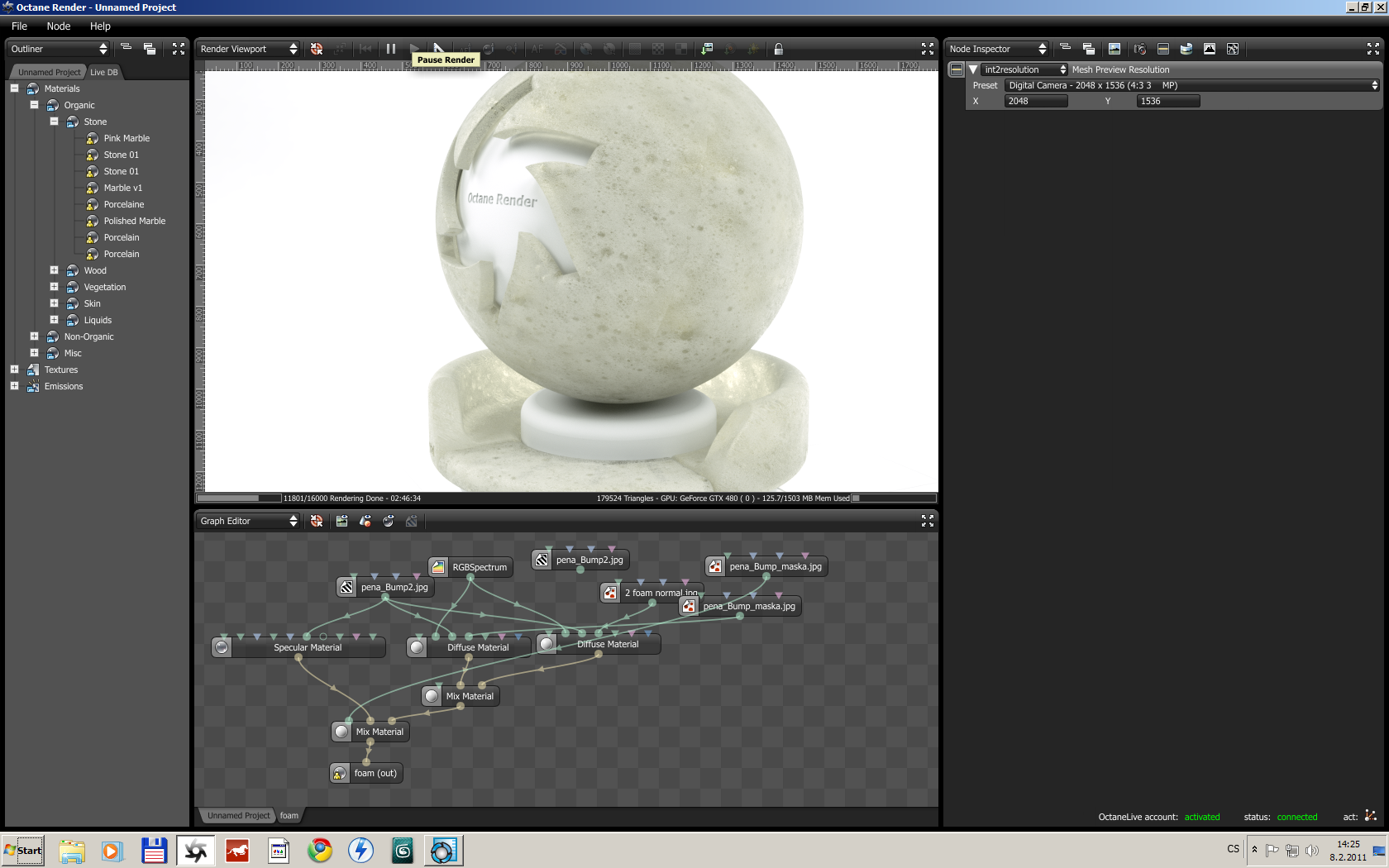Maximize the Graph Editor panel
1389x868 pixels.
pyautogui.click(x=928, y=521)
